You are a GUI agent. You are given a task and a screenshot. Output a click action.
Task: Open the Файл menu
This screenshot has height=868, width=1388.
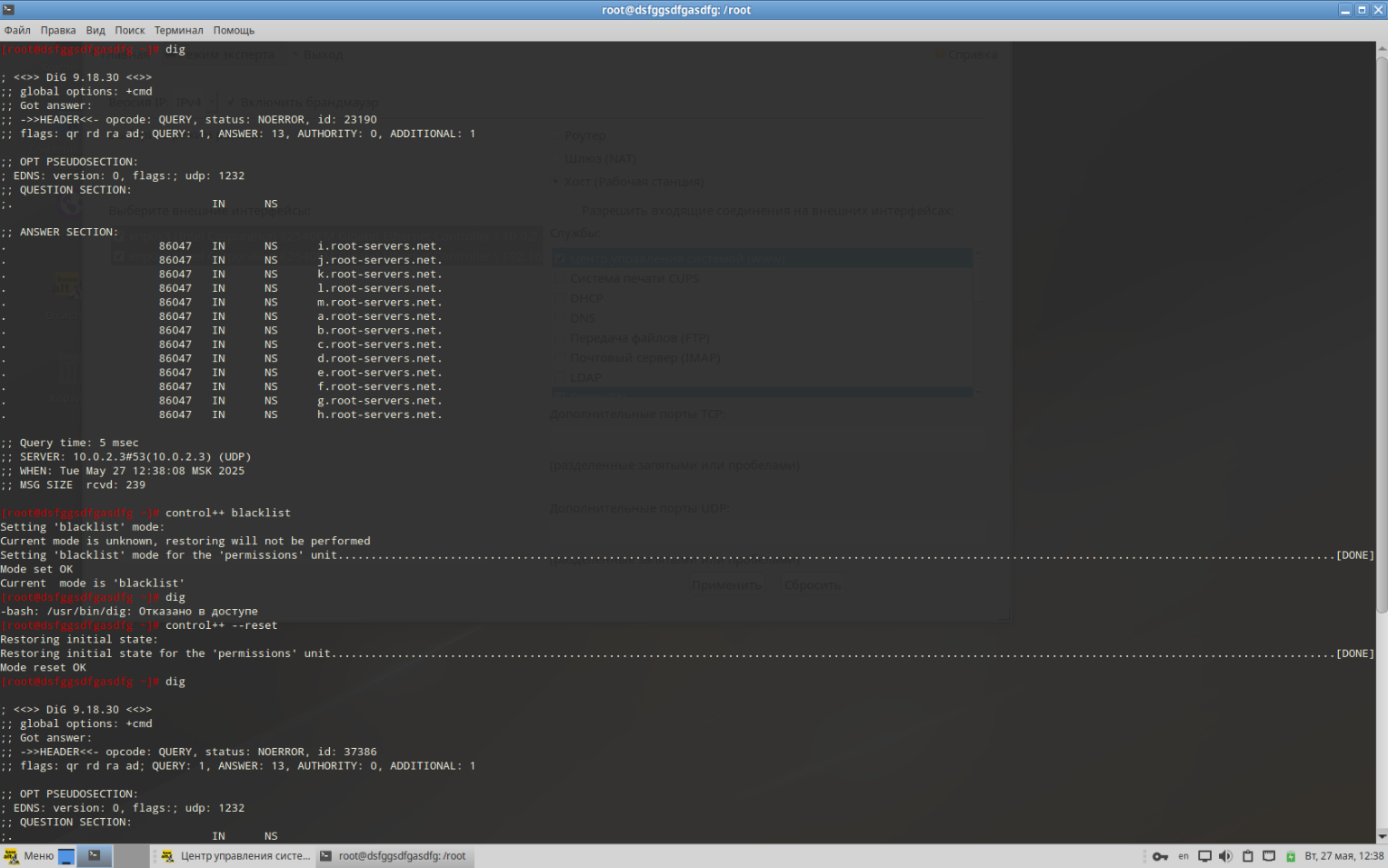click(17, 30)
